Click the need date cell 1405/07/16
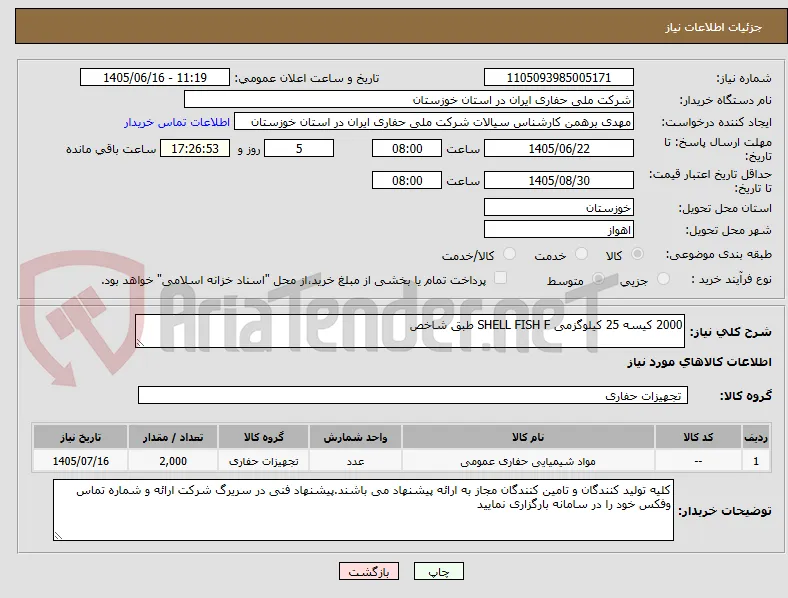 coord(80,461)
